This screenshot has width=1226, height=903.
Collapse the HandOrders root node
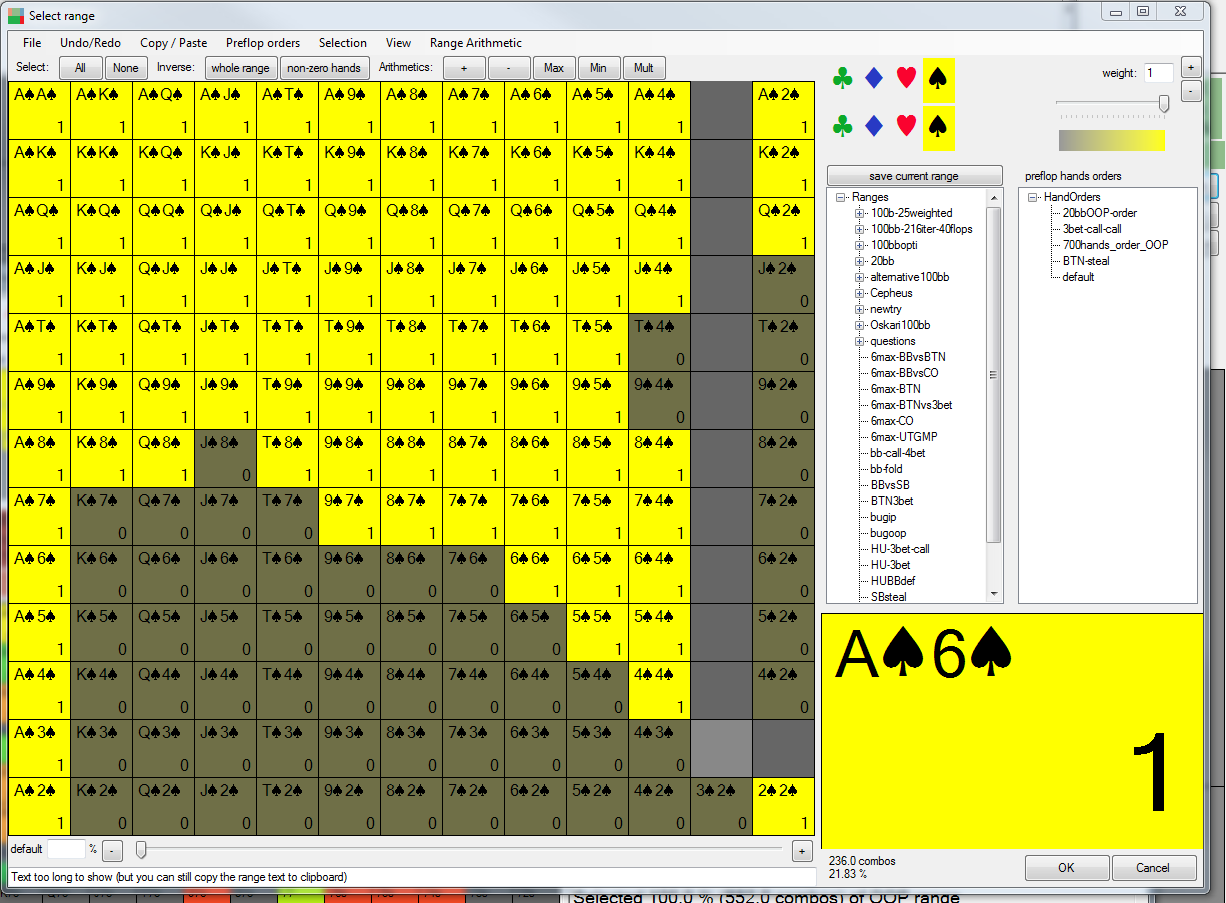[1033, 197]
